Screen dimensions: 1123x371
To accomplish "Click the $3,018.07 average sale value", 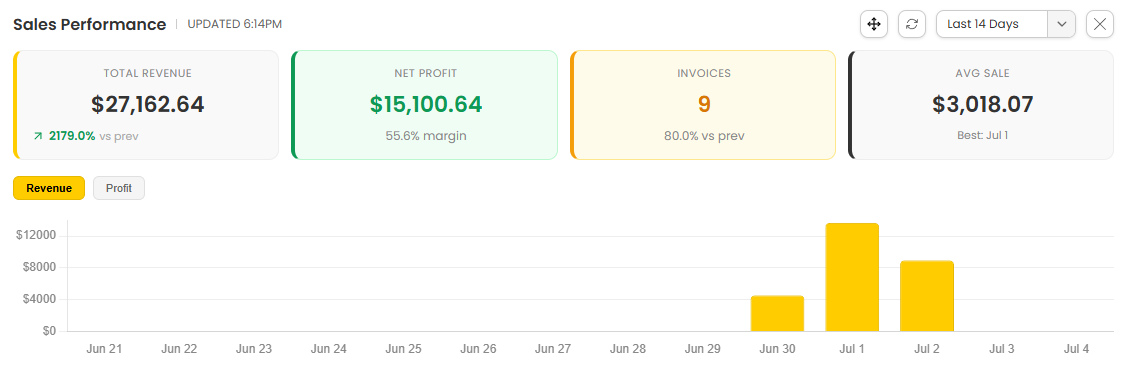I will point(983,105).
